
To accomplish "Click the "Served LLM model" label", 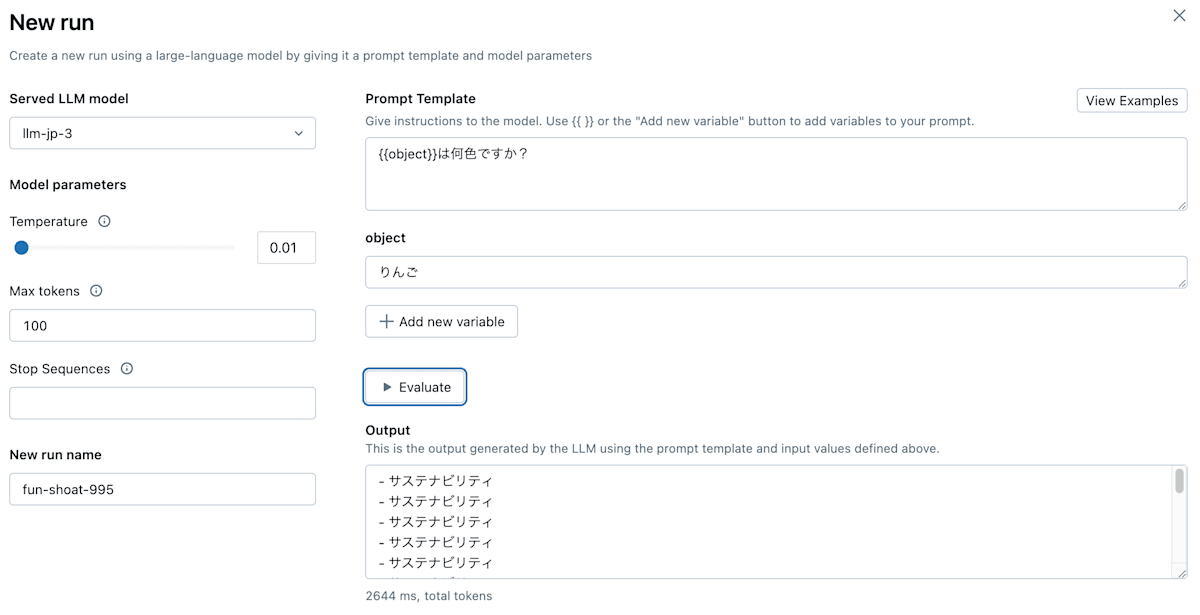I will (x=69, y=99).
